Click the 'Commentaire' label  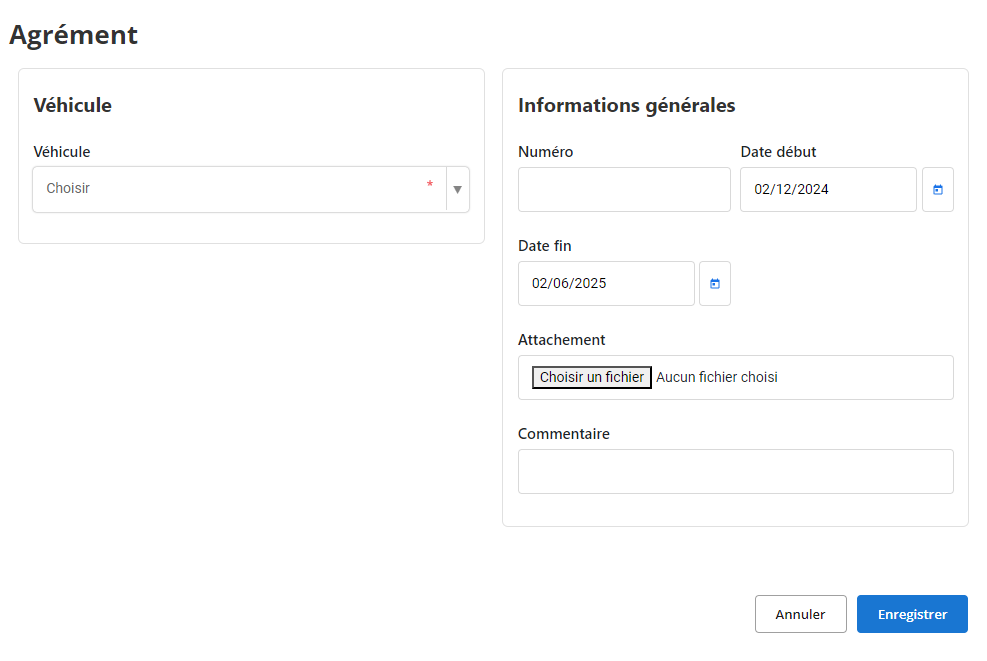[563, 434]
